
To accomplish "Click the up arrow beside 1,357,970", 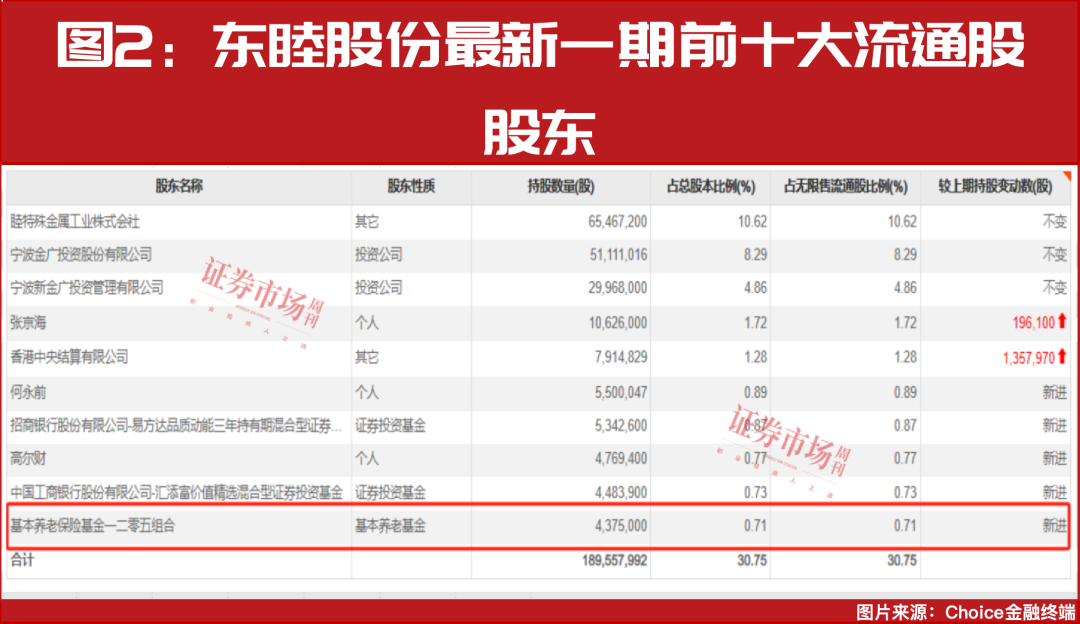I will [1062, 356].
